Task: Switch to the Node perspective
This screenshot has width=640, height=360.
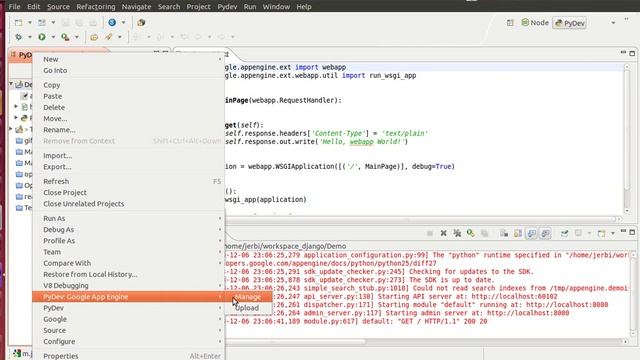Action: pyautogui.click(x=535, y=23)
